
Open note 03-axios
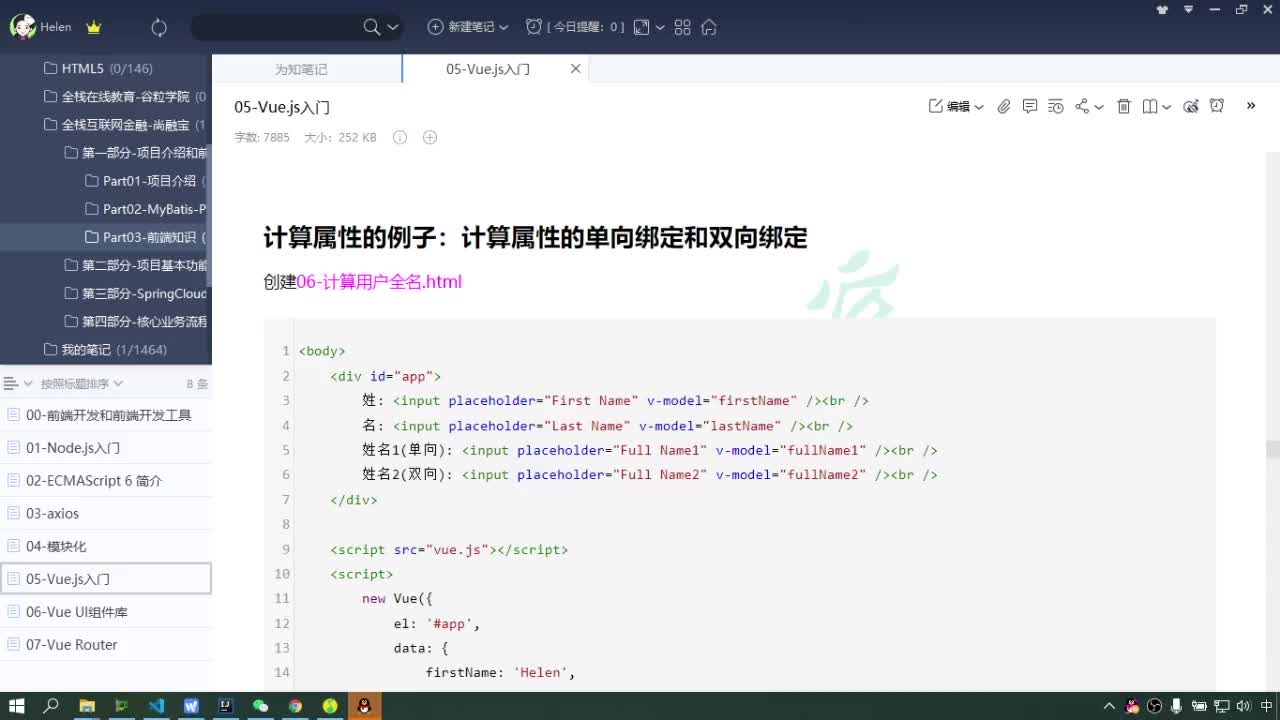pyautogui.click(x=106, y=514)
